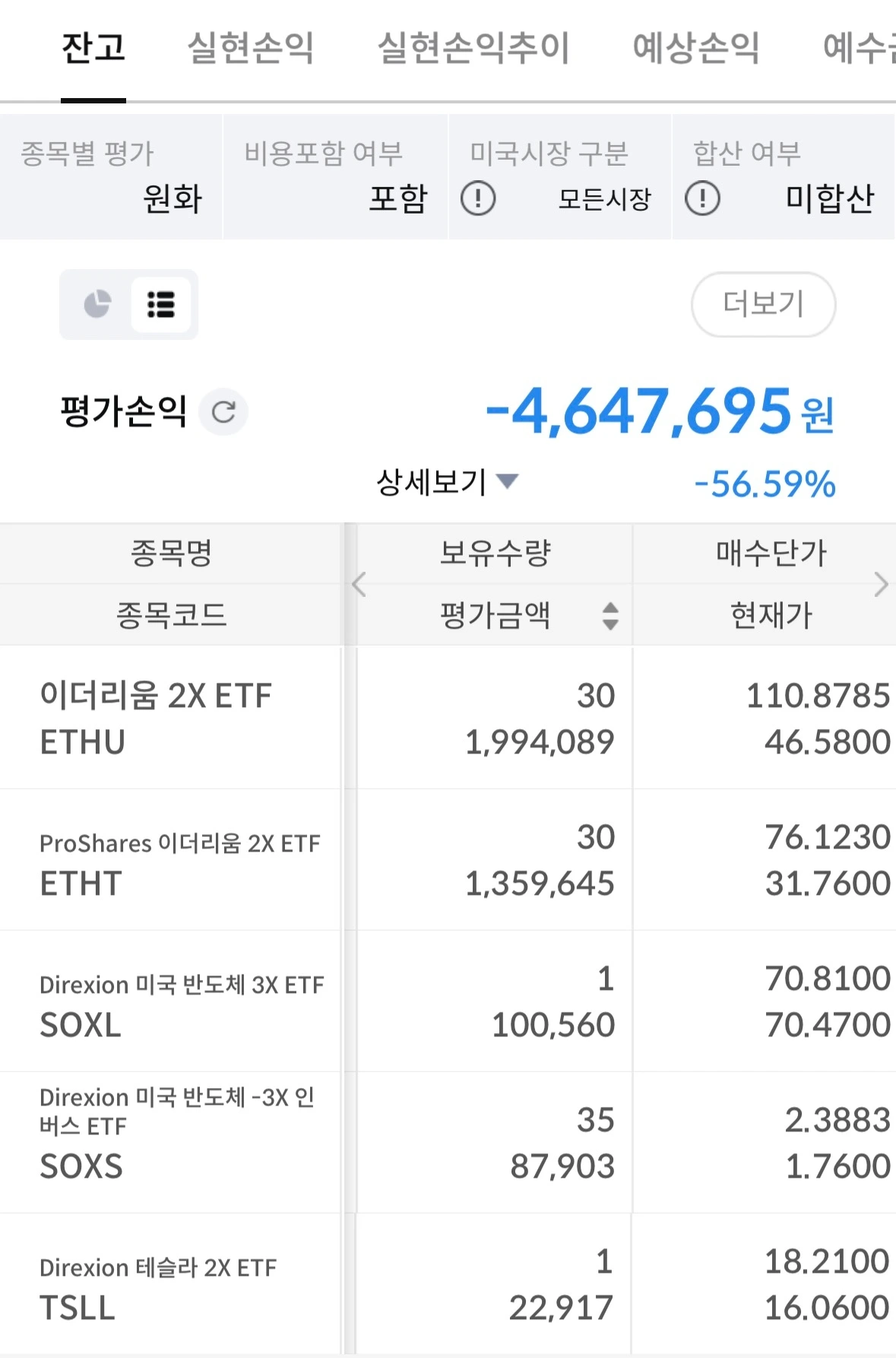Change 비용포함 여부 setting from 포함
The width and height of the screenshot is (896, 1358).
pos(336,177)
